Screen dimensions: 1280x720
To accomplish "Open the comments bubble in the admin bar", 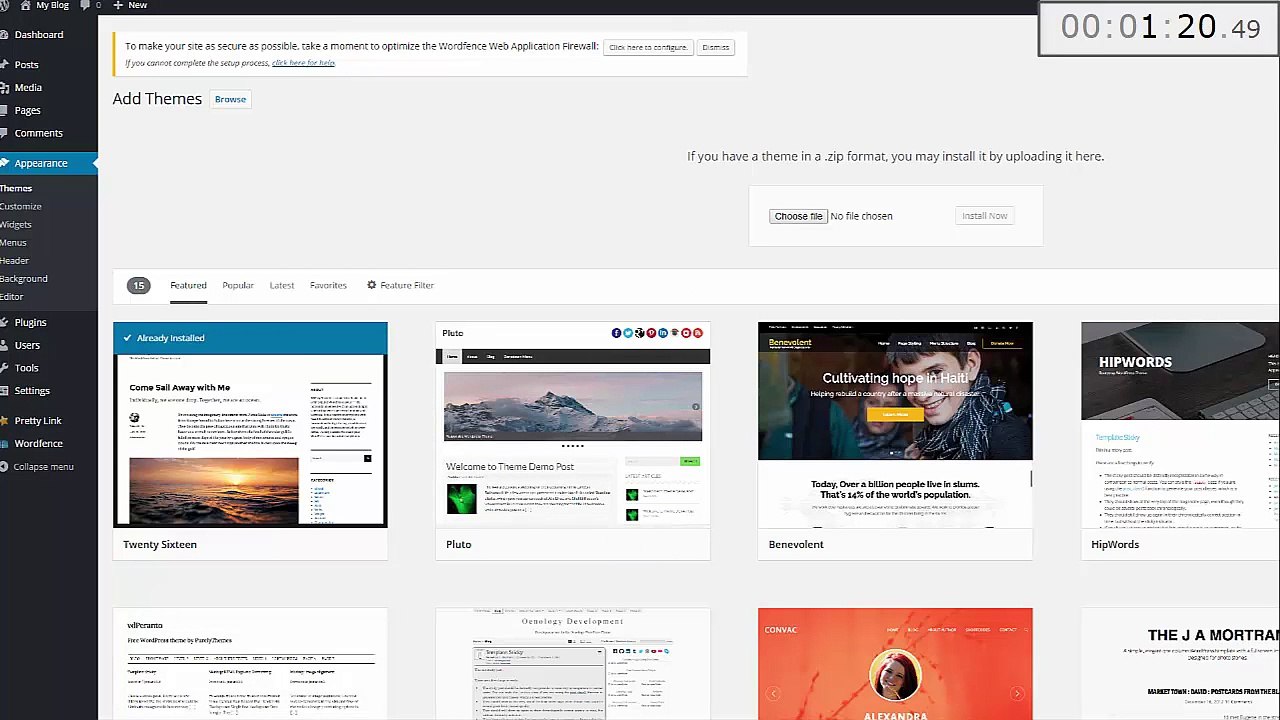I will (x=86, y=5).
